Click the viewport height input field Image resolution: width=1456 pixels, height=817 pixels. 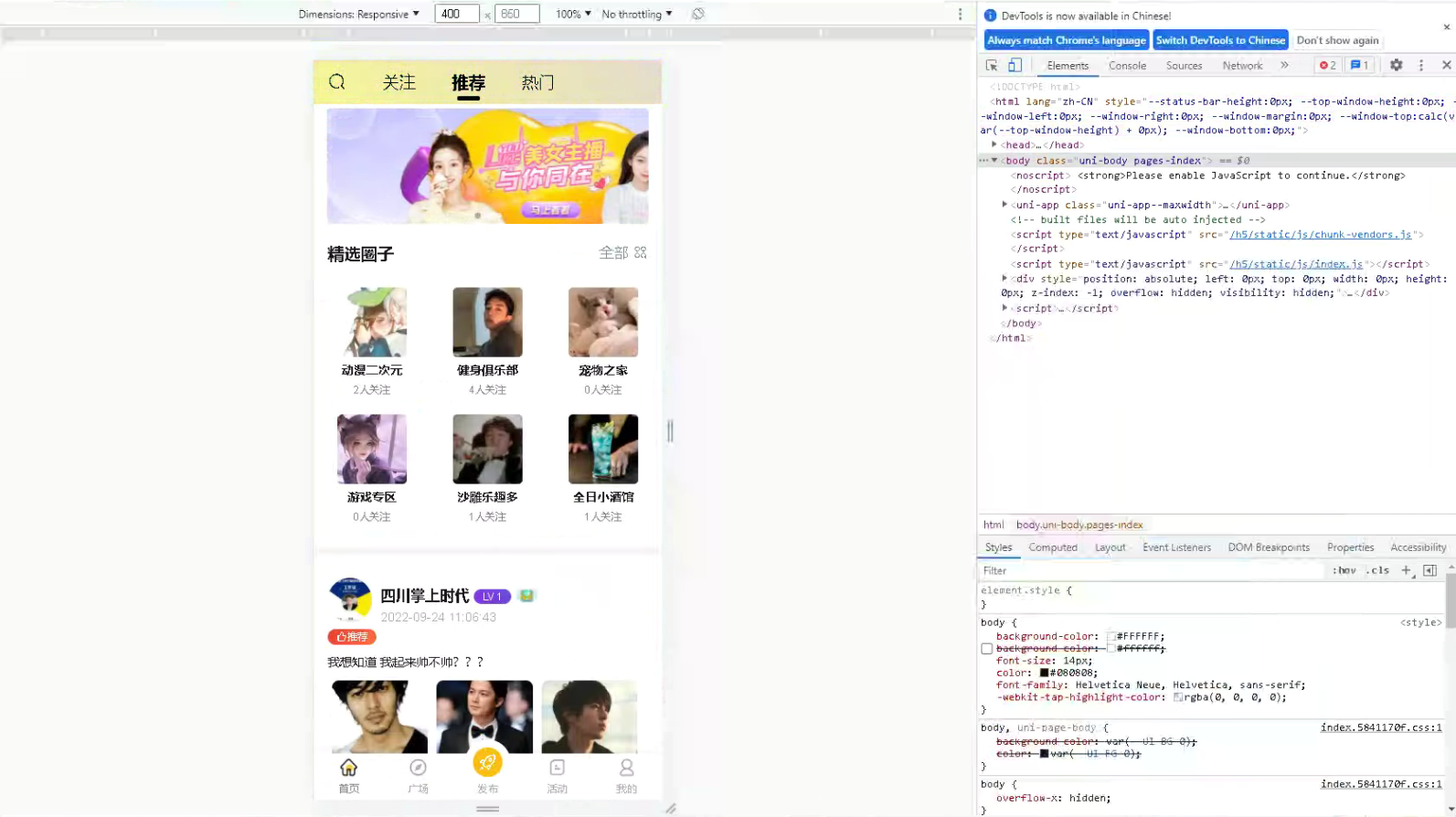point(516,14)
